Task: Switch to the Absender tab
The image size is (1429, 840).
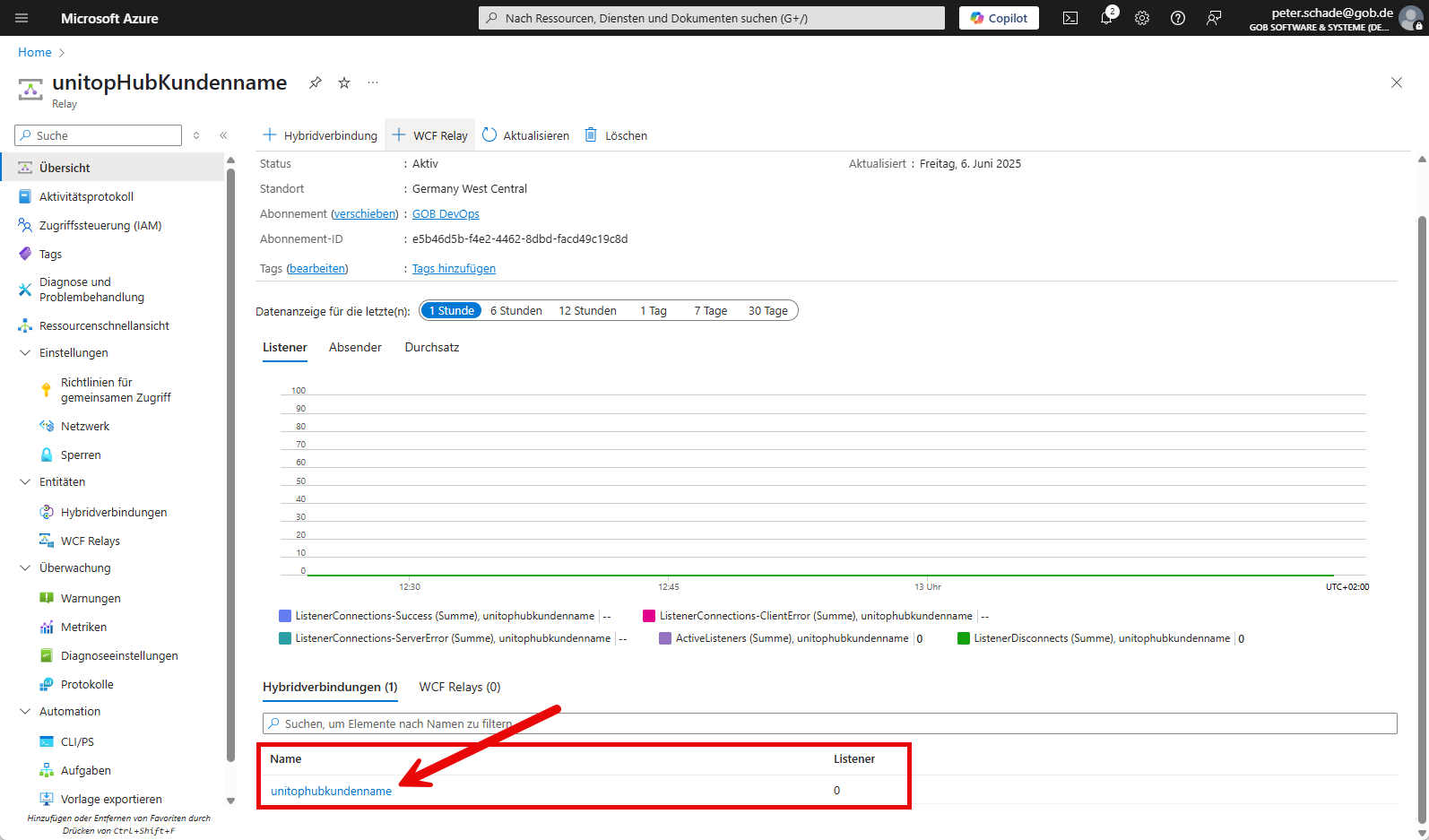Action: pyautogui.click(x=355, y=348)
